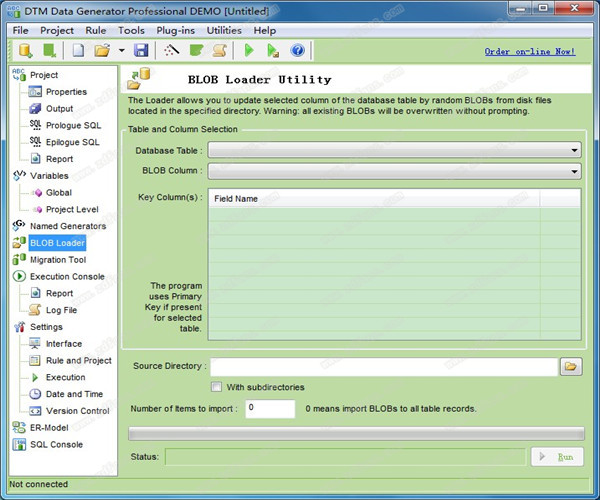Open the File menu
This screenshot has width=600, height=500.
pos(20,30)
